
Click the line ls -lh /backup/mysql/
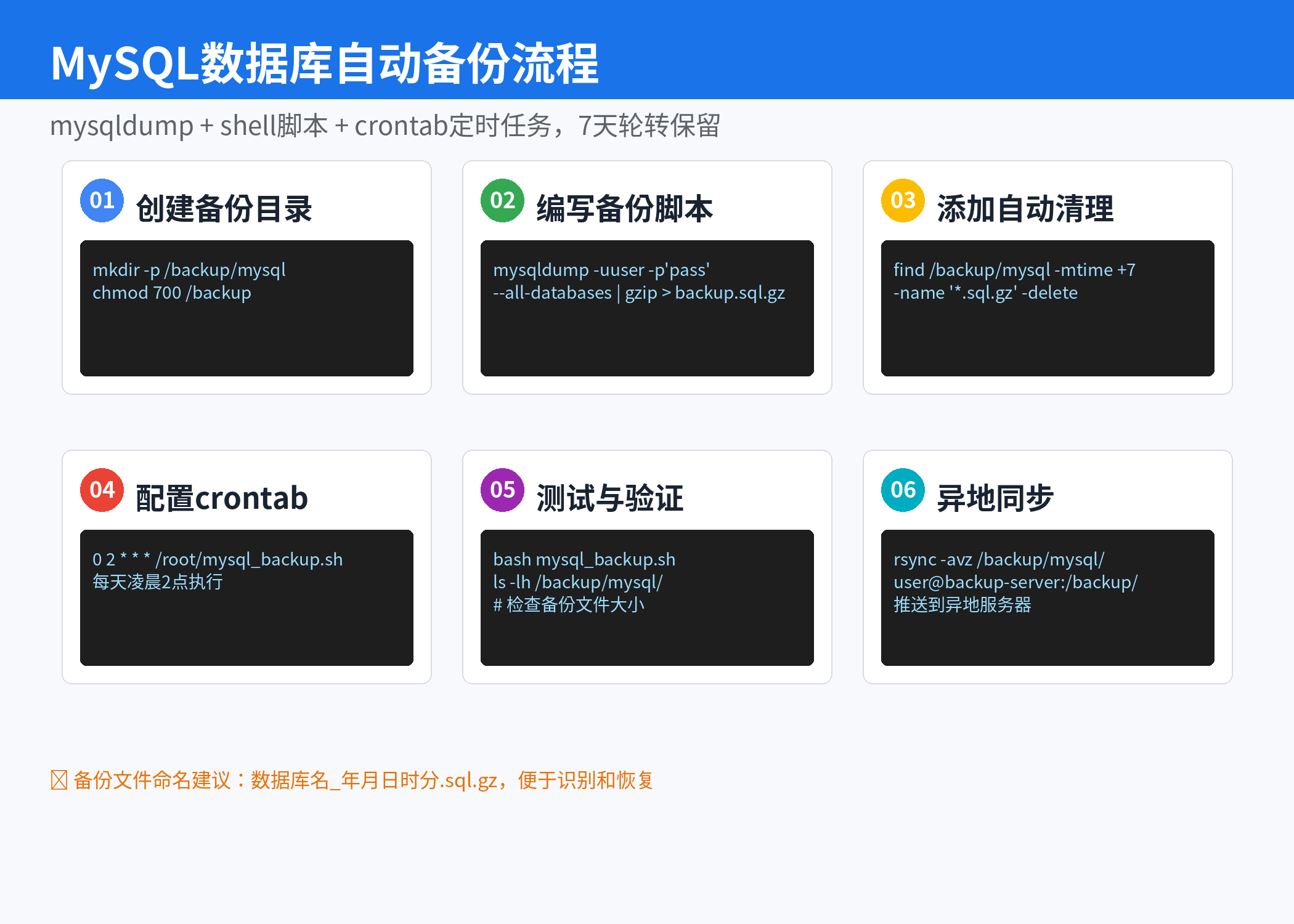[578, 582]
